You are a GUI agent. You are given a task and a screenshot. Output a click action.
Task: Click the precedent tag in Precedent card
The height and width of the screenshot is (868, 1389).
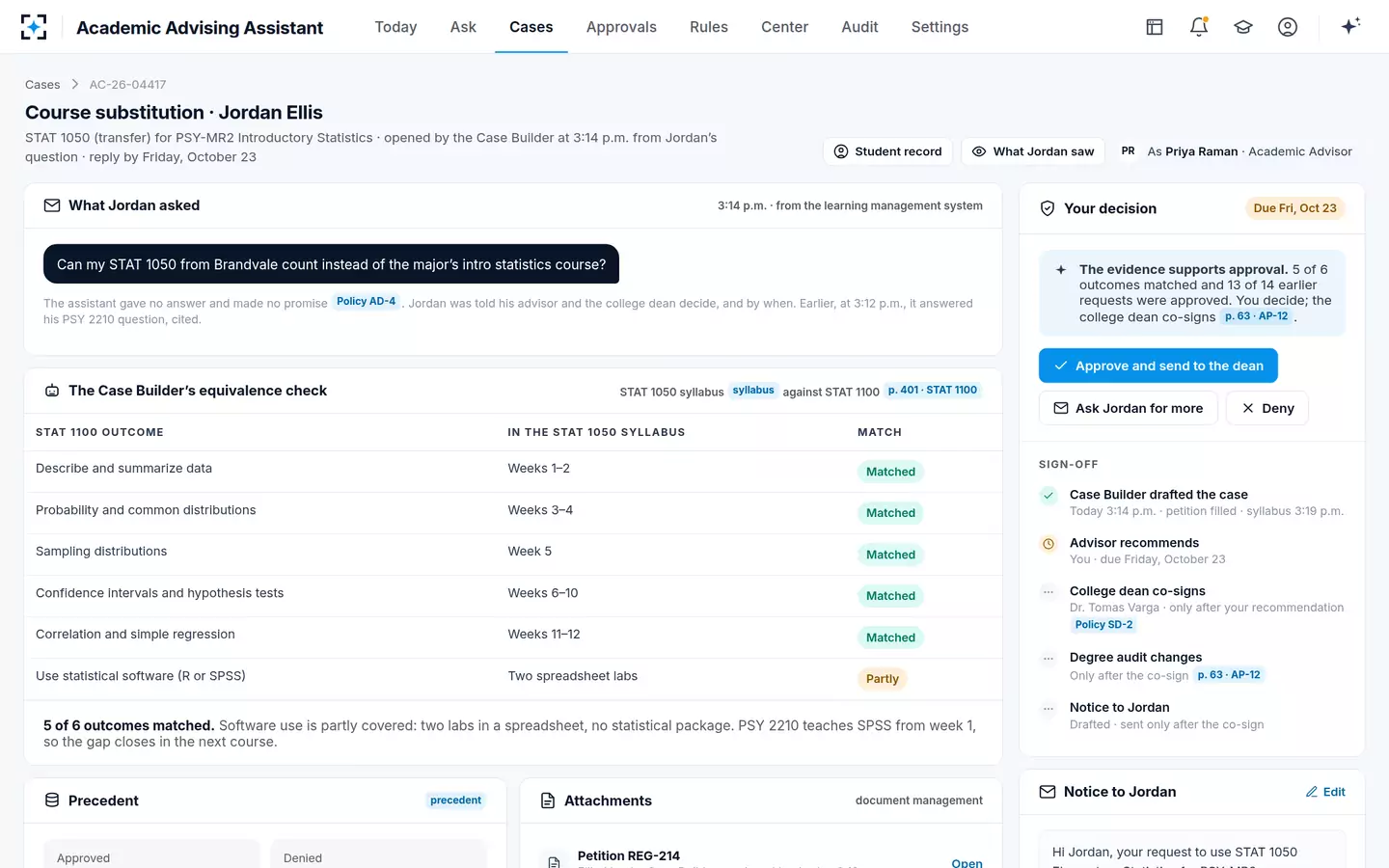click(455, 800)
